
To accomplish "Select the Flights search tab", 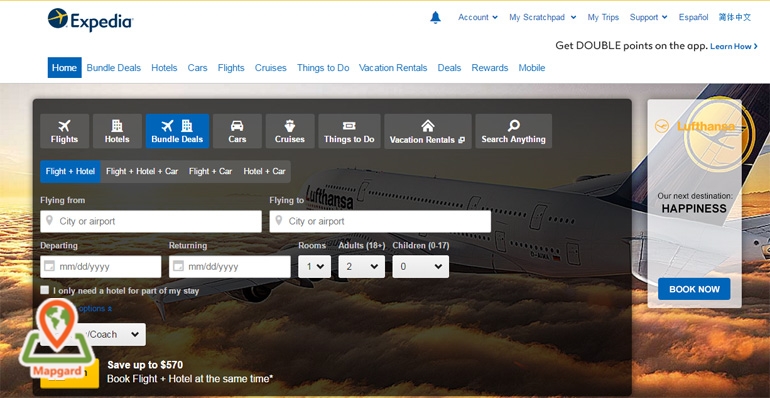I will click(64, 131).
